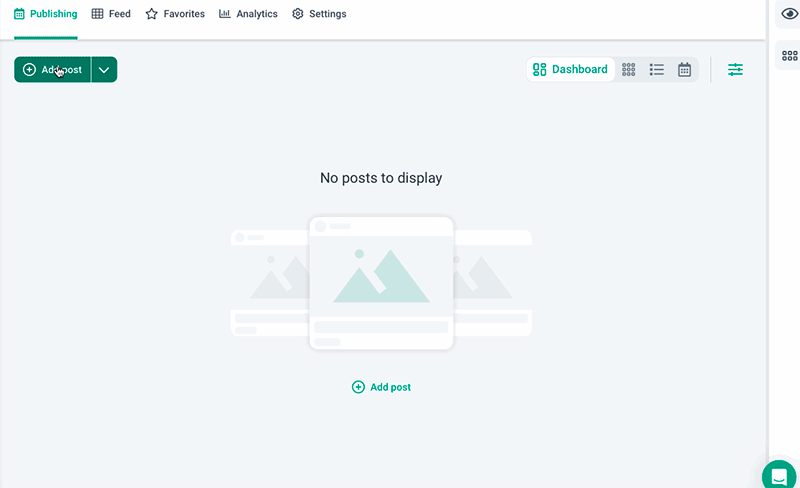
Task: Switch to grid view layout
Action: tap(629, 70)
